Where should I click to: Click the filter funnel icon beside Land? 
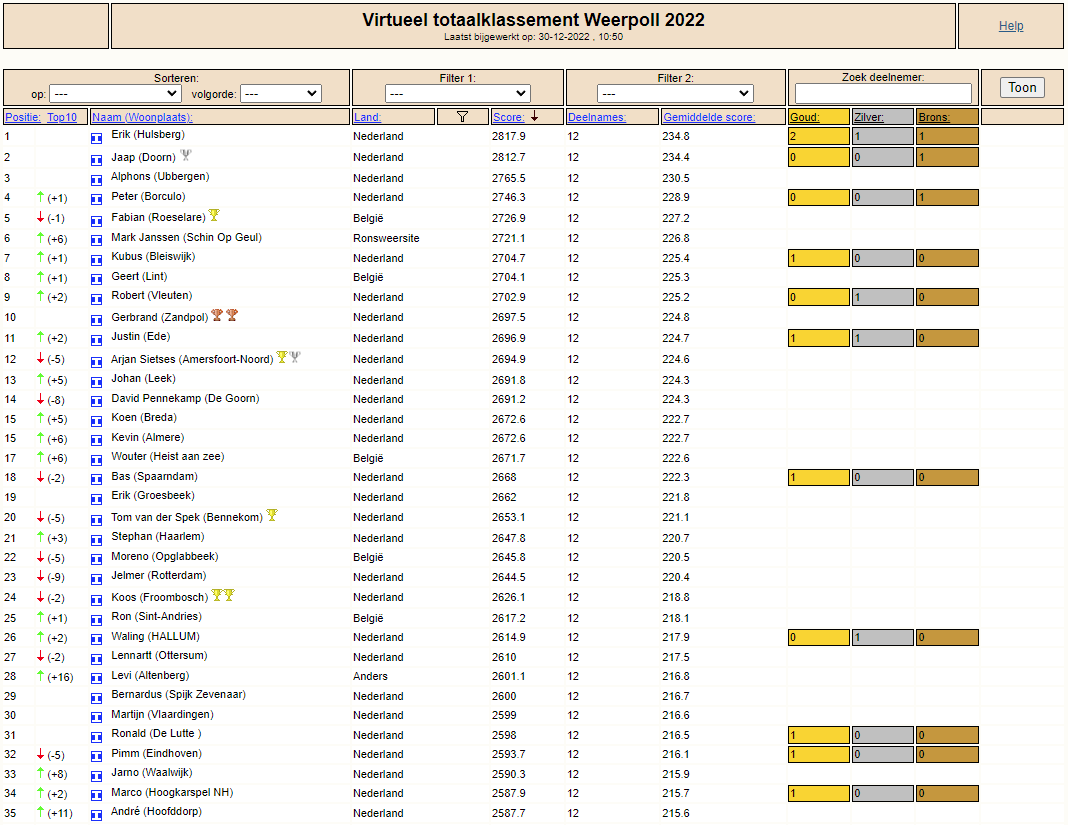pos(462,116)
